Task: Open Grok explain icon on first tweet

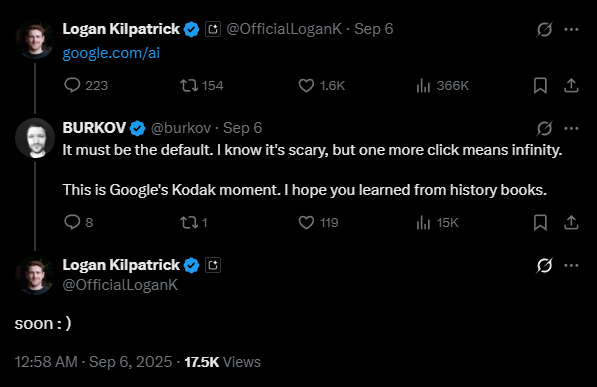Action: point(544,29)
